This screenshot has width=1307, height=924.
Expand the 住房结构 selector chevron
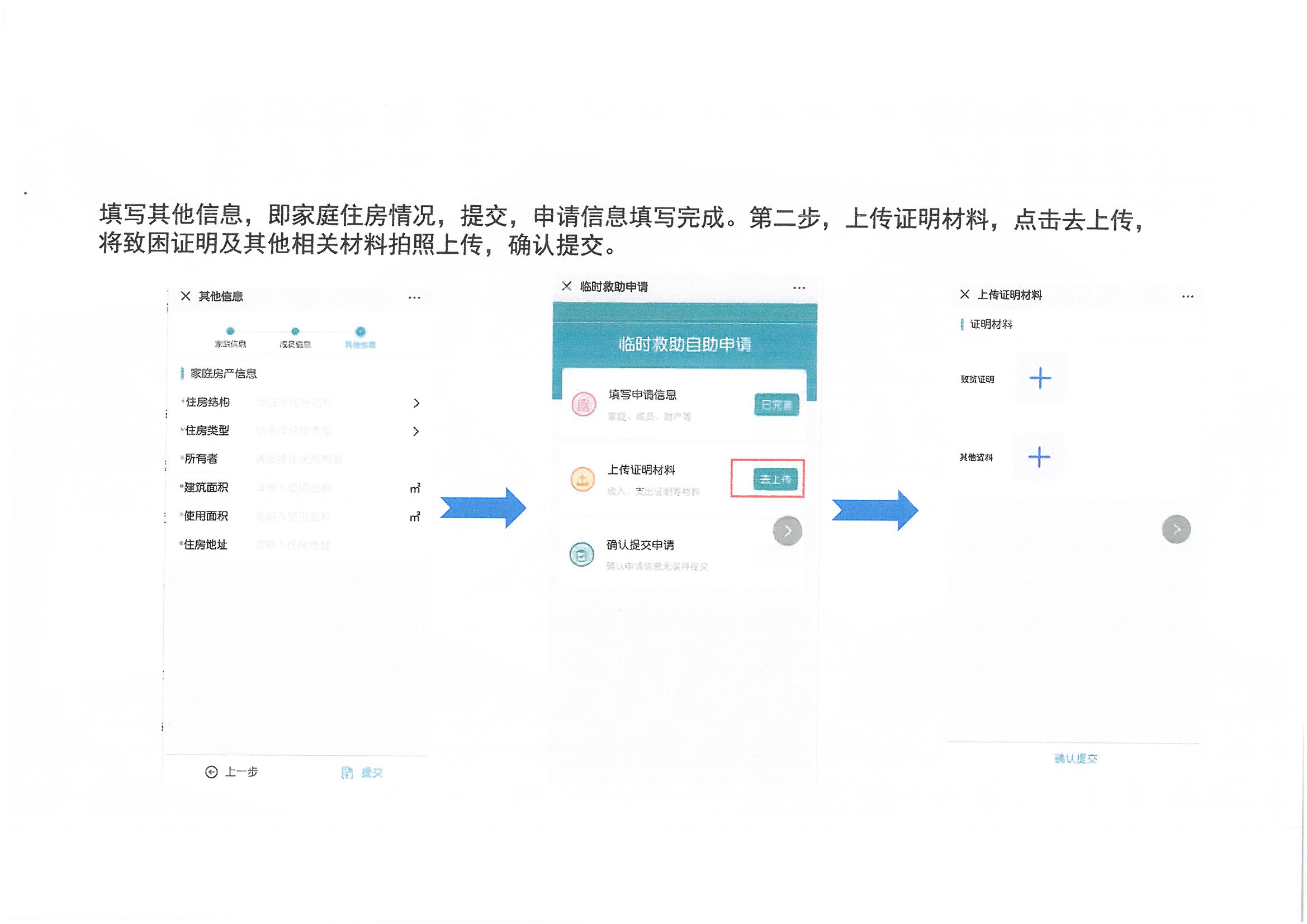pyautogui.click(x=416, y=403)
